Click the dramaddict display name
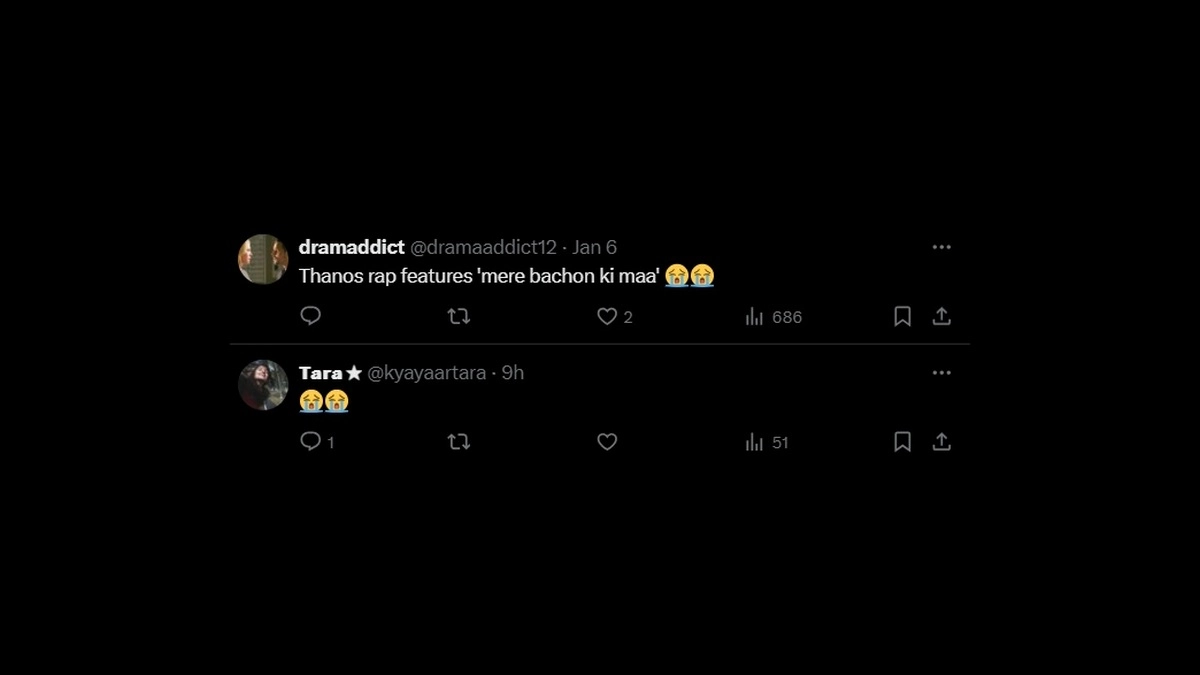This screenshot has height=675, width=1200. click(351, 247)
